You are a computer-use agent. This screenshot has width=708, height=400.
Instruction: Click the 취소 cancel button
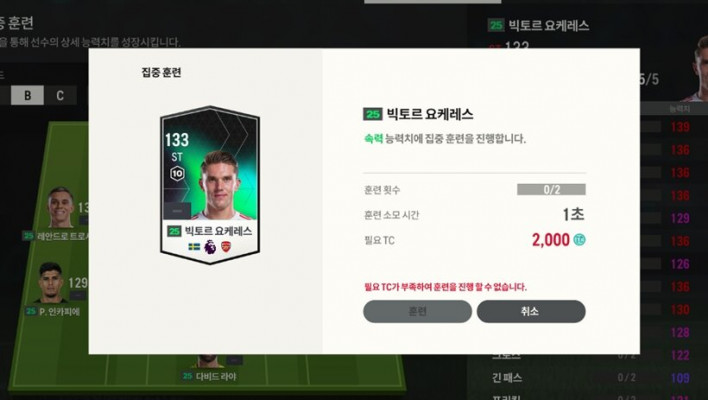(x=531, y=312)
